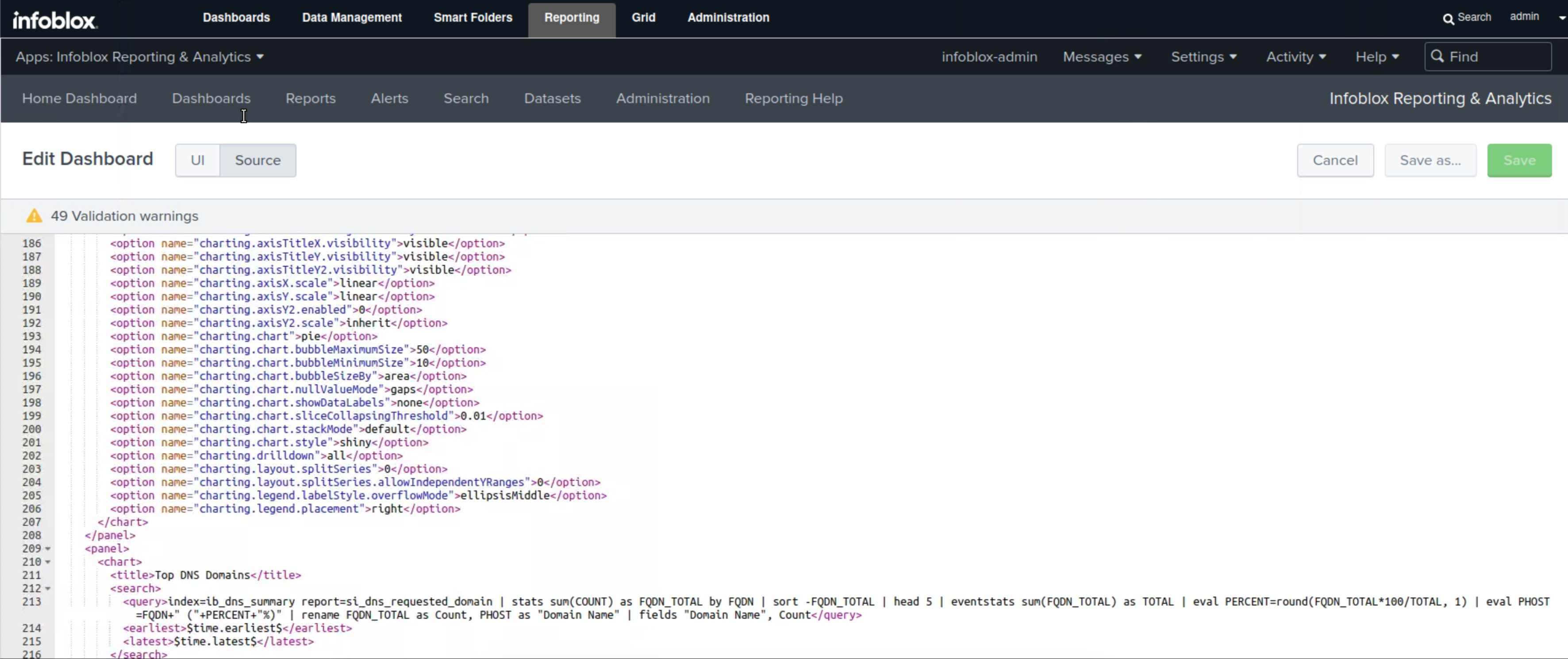Open Apps: Infoblox Reporting & Analytics dropdown
1568x659 pixels.
pos(139,57)
